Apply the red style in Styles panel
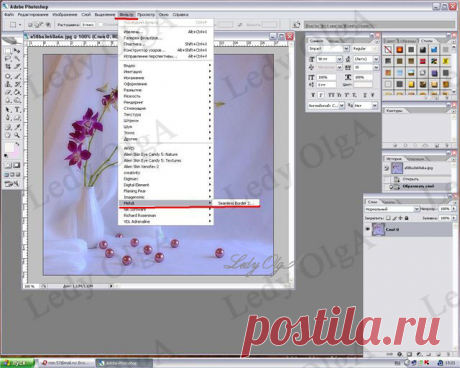460x368 pixels. coord(423,61)
